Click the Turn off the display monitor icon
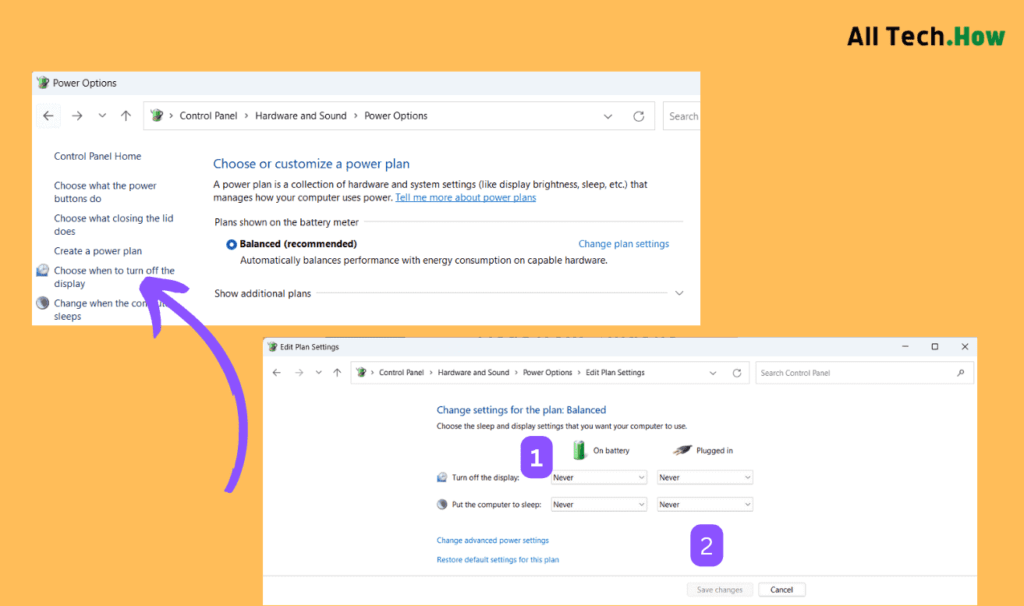1024x606 pixels. click(442, 477)
